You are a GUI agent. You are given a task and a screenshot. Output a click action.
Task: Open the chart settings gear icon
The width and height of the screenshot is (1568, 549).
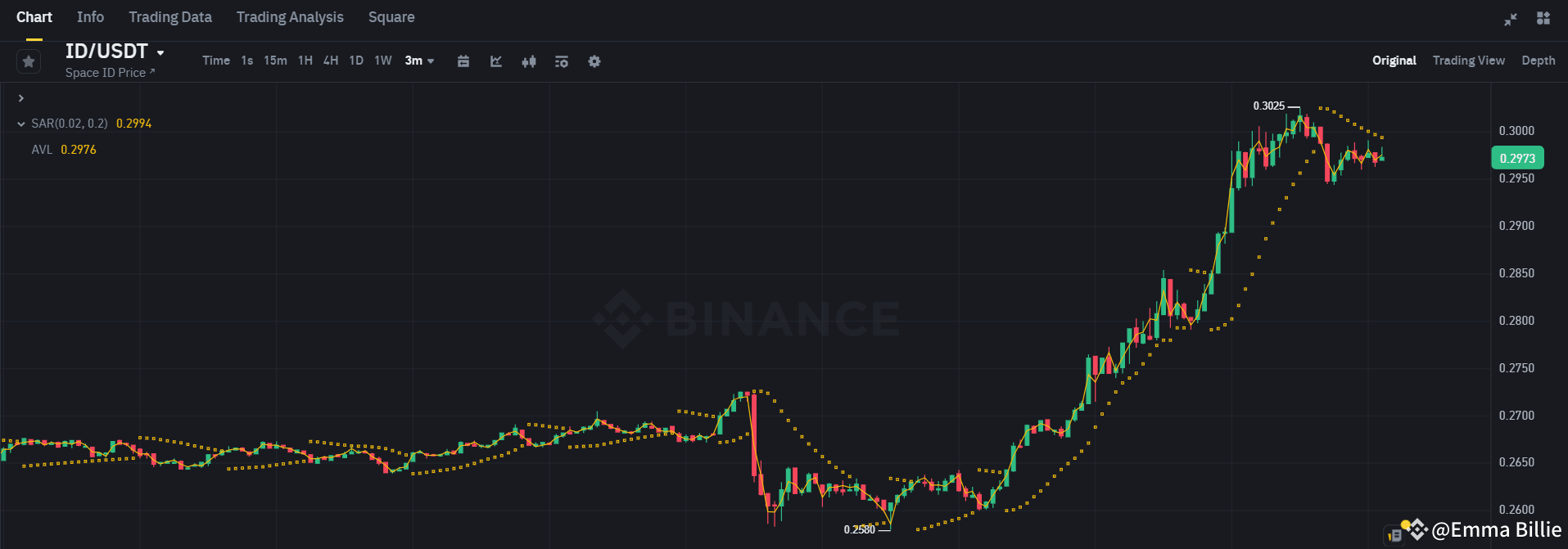[x=594, y=61]
